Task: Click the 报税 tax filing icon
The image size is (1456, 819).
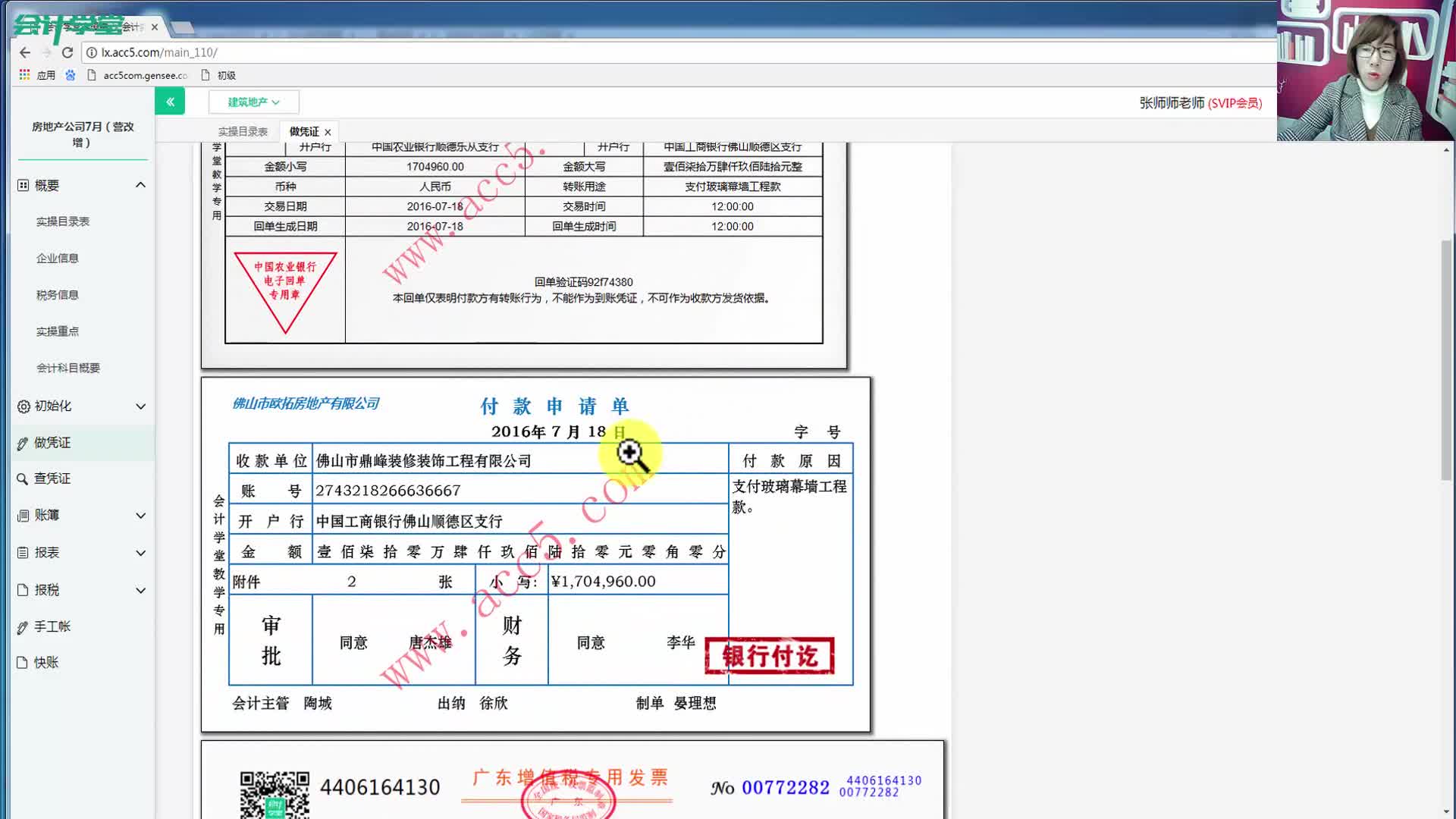Action: point(23,589)
